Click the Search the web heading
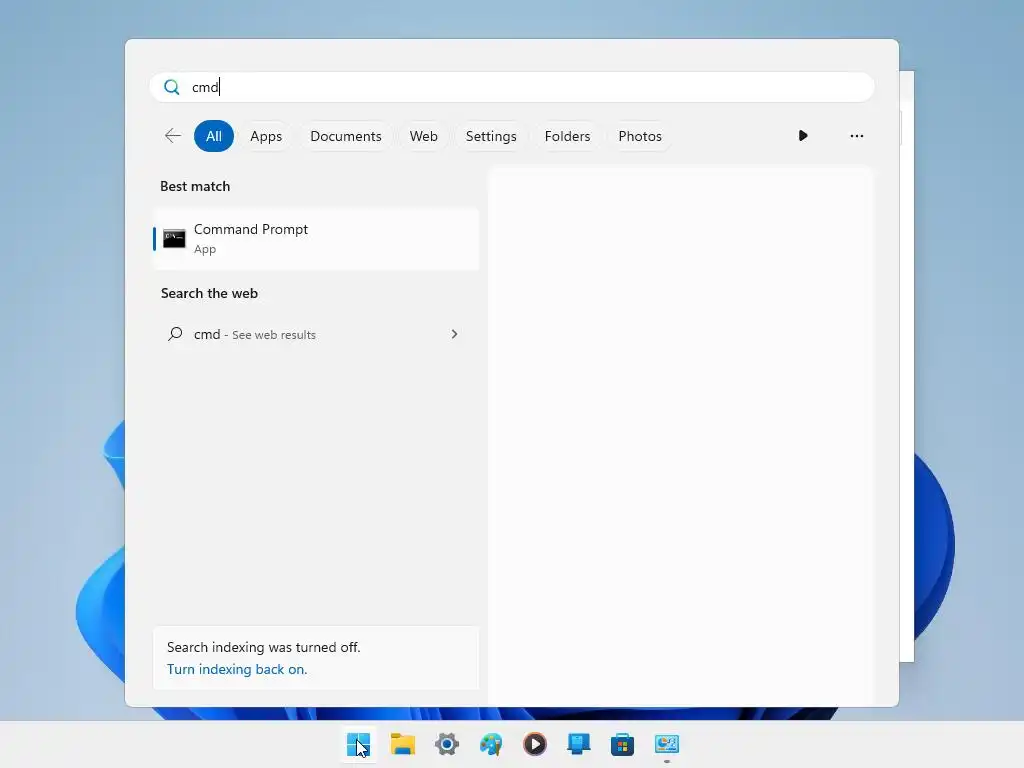This screenshot has height=768, width=1024. (209, 293)
